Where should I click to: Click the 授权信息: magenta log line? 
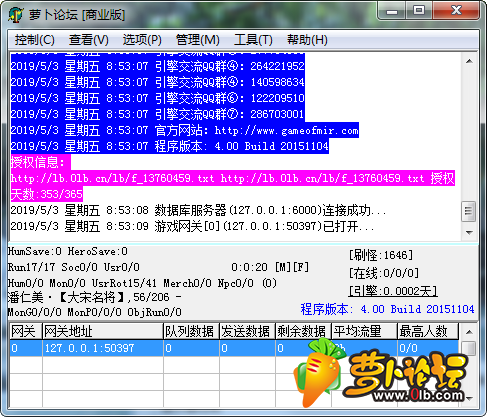click(x=41, y=162)
